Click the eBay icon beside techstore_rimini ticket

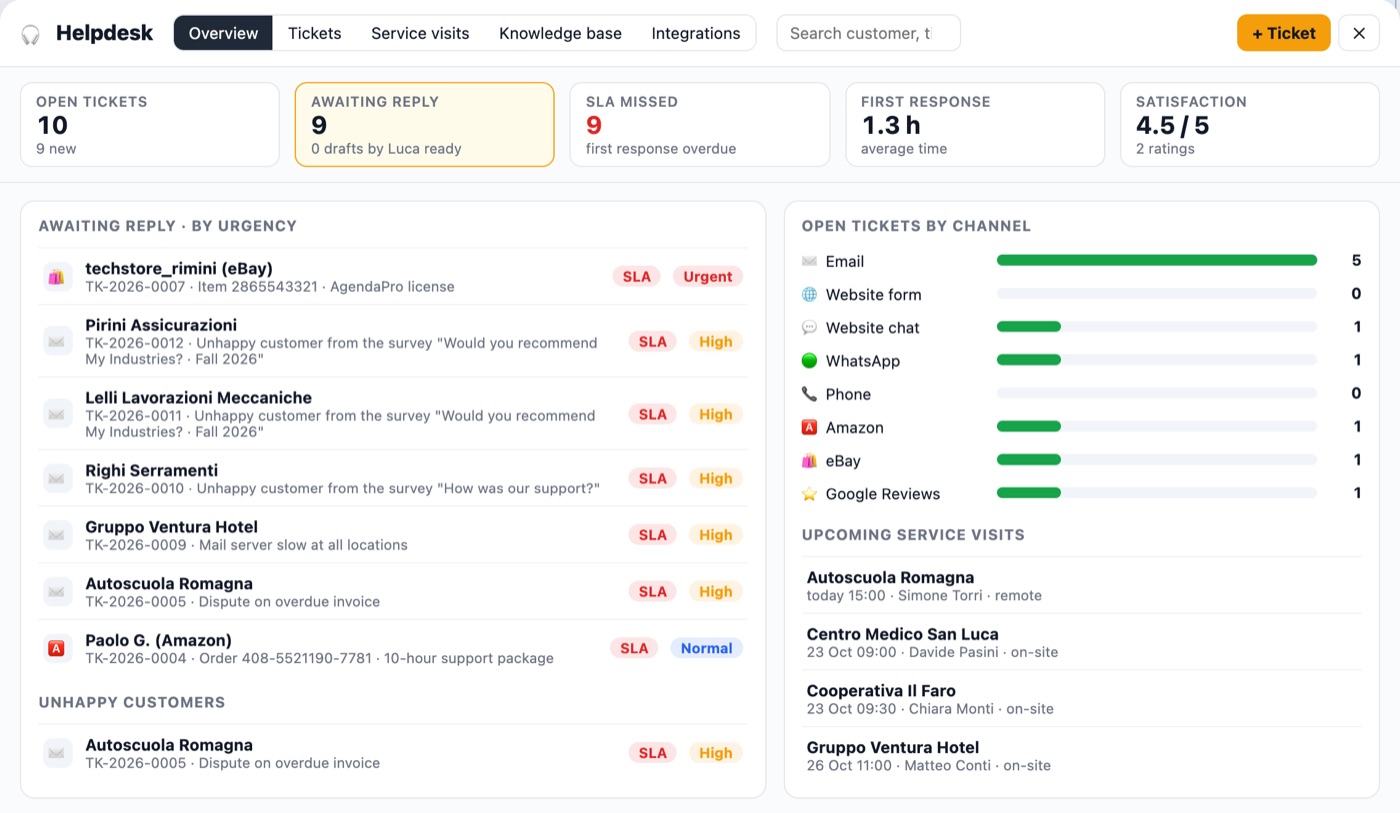click(57, 277)
